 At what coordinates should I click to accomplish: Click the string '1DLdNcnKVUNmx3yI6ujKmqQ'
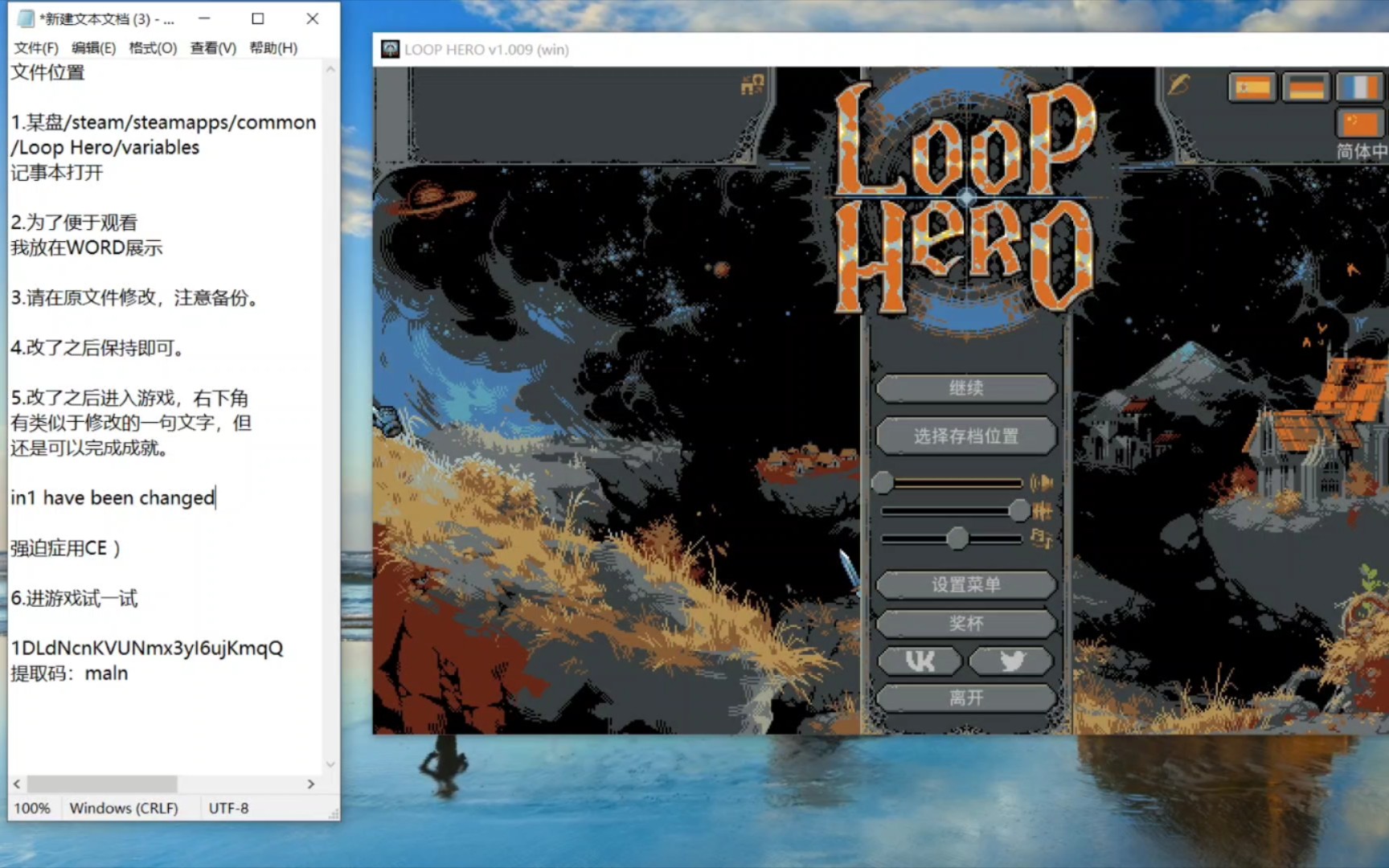coord(147,649)
